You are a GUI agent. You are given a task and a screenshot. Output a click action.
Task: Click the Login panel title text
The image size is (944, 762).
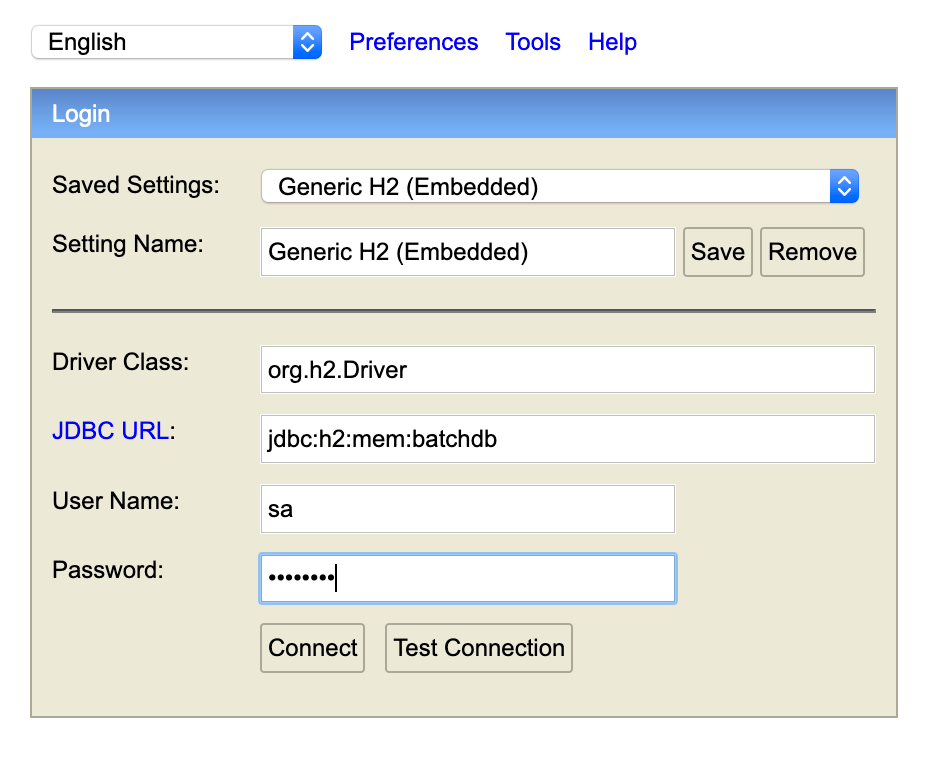81,114
